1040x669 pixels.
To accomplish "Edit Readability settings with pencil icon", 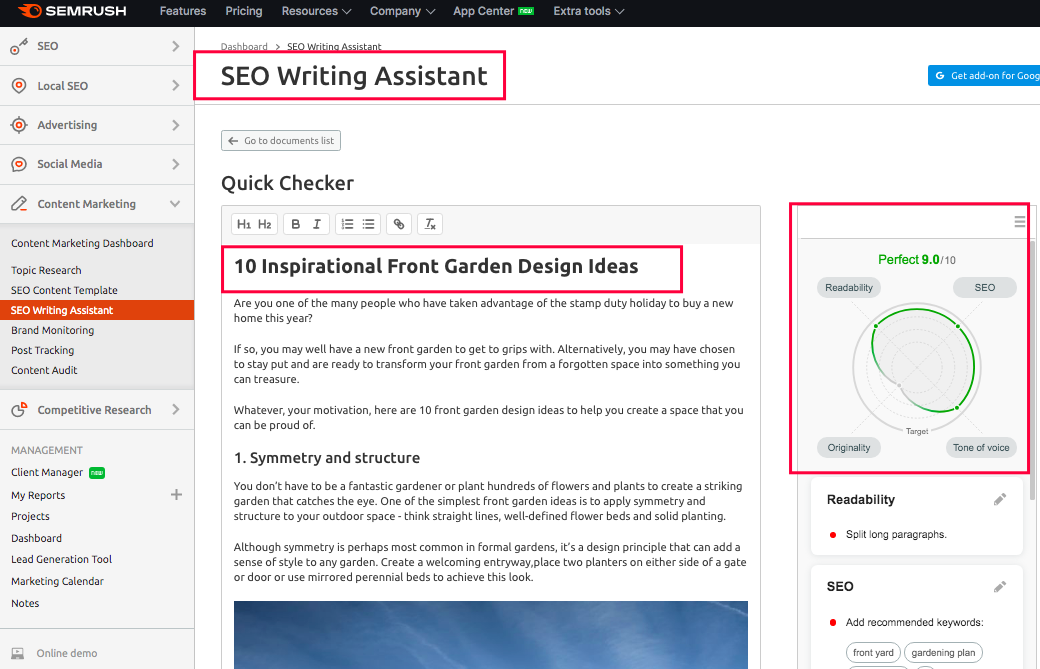I will 999,499.
